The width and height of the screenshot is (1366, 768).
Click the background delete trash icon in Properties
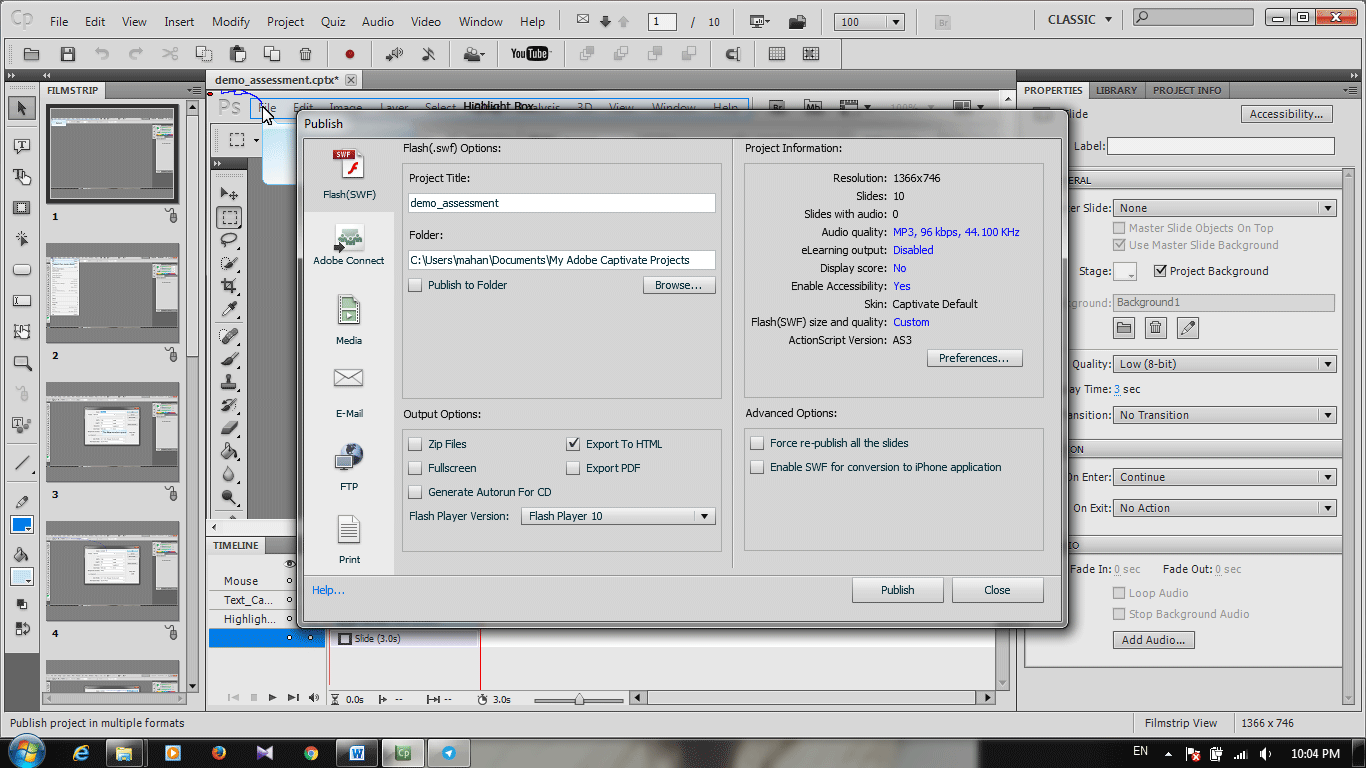tap(1155, 327)
